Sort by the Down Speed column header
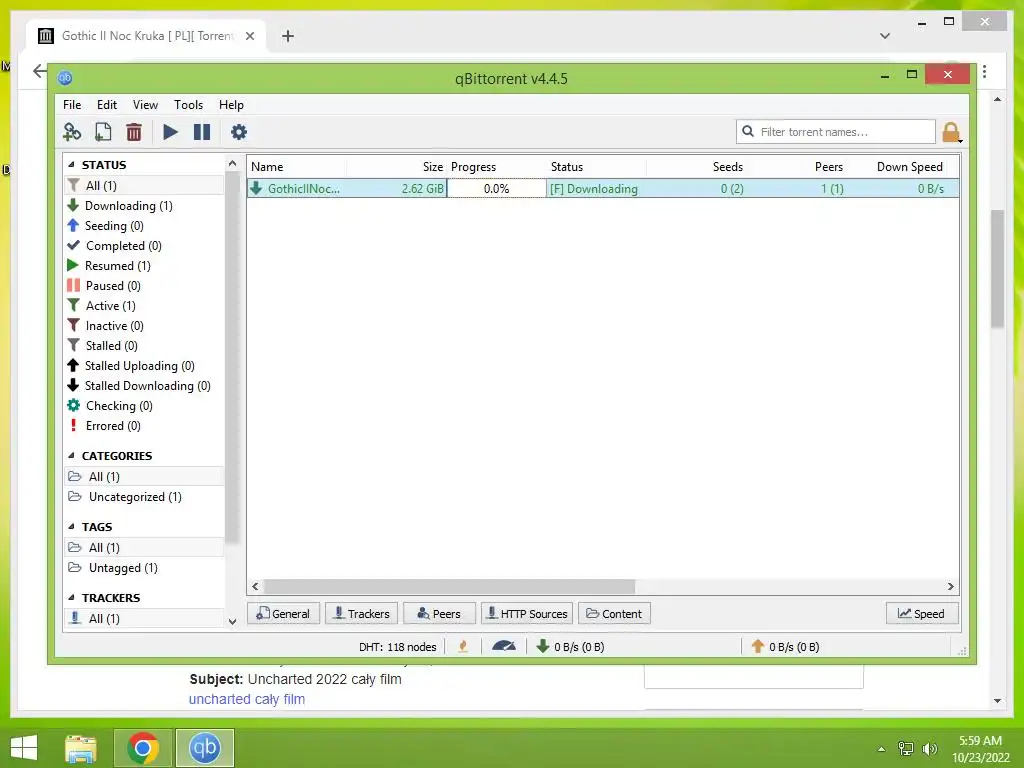The height and width of the screenshot is (768, 1024). point(901,167)
